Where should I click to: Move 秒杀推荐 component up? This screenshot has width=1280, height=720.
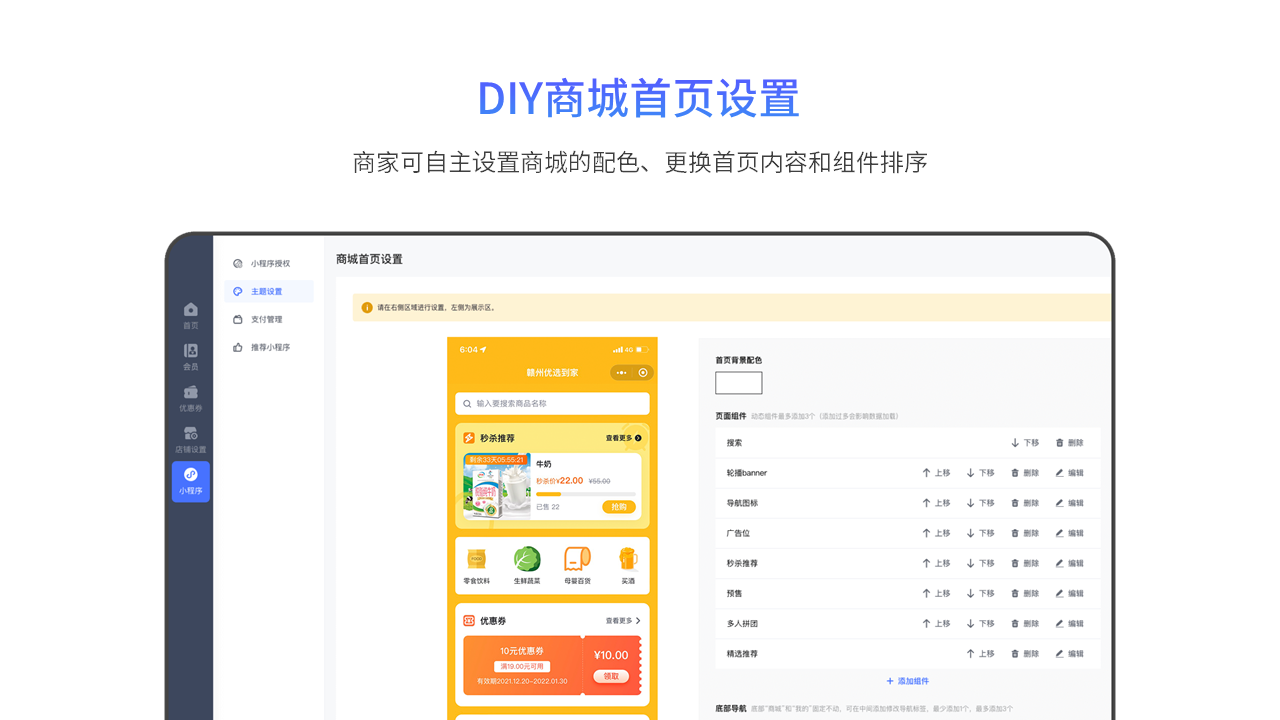(936, 563)
